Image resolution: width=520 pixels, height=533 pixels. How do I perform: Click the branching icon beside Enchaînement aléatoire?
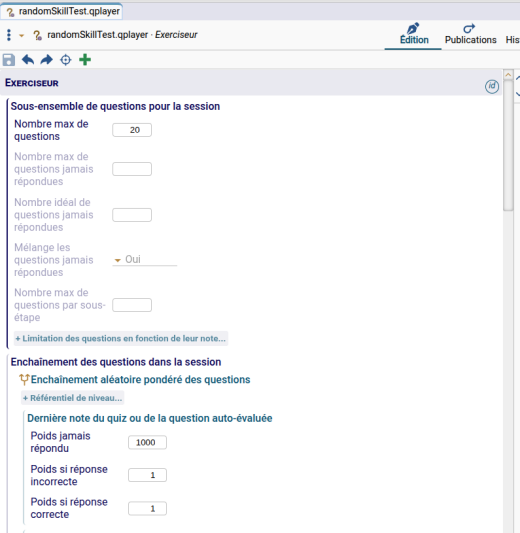coord(24,380)
